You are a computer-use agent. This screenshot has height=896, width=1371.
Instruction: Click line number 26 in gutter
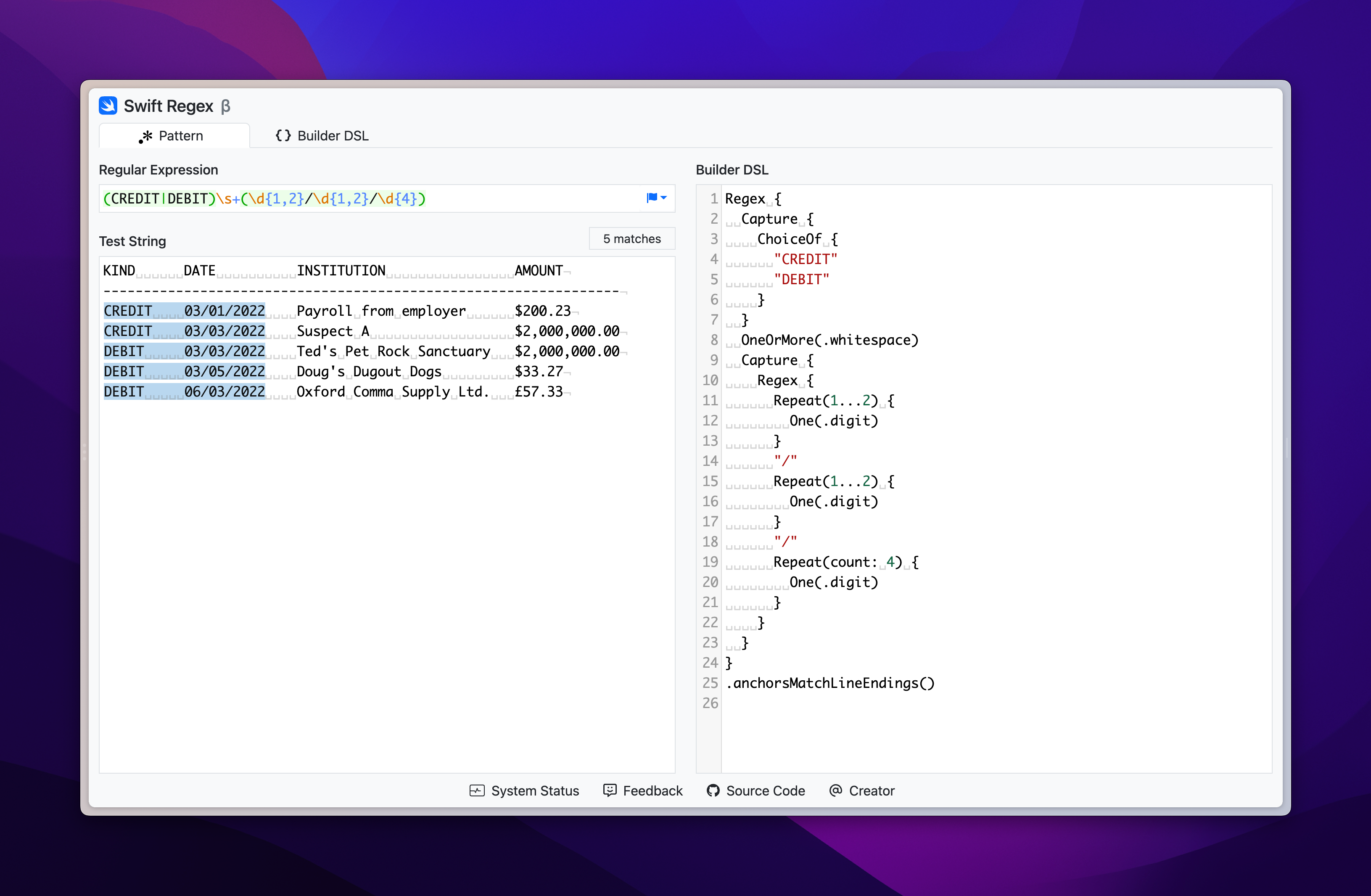(x=710, y=703)
